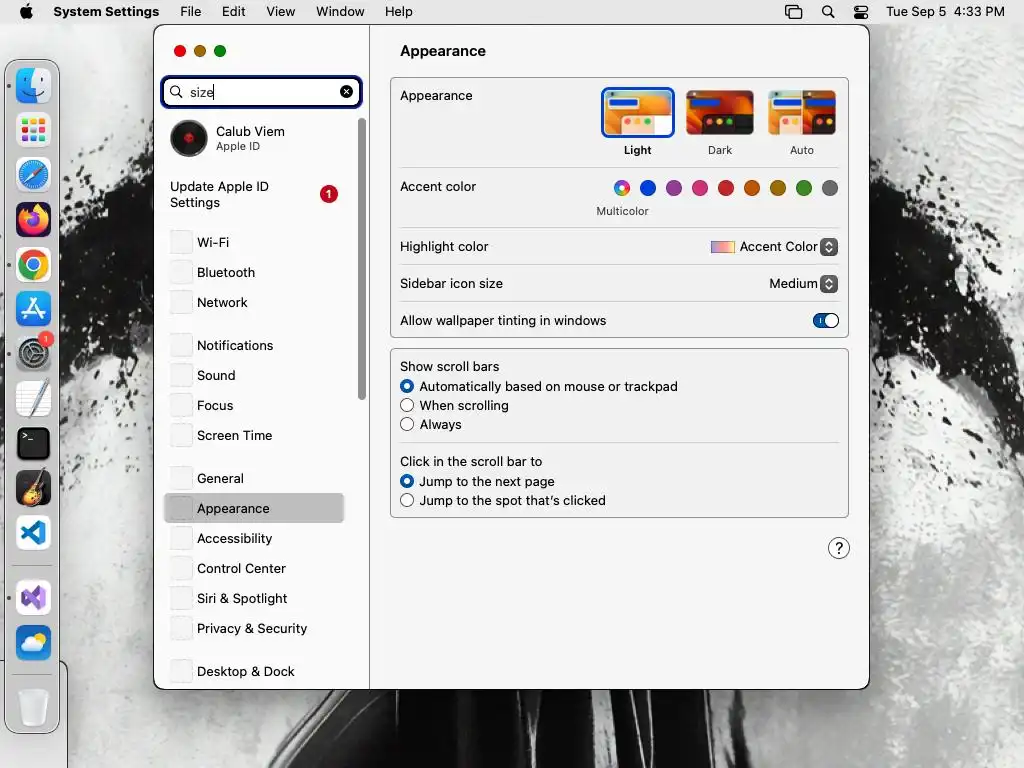This screenshot has width=1024, height=768.
Task: Open the View menu
Action: [x=280, y=11]
